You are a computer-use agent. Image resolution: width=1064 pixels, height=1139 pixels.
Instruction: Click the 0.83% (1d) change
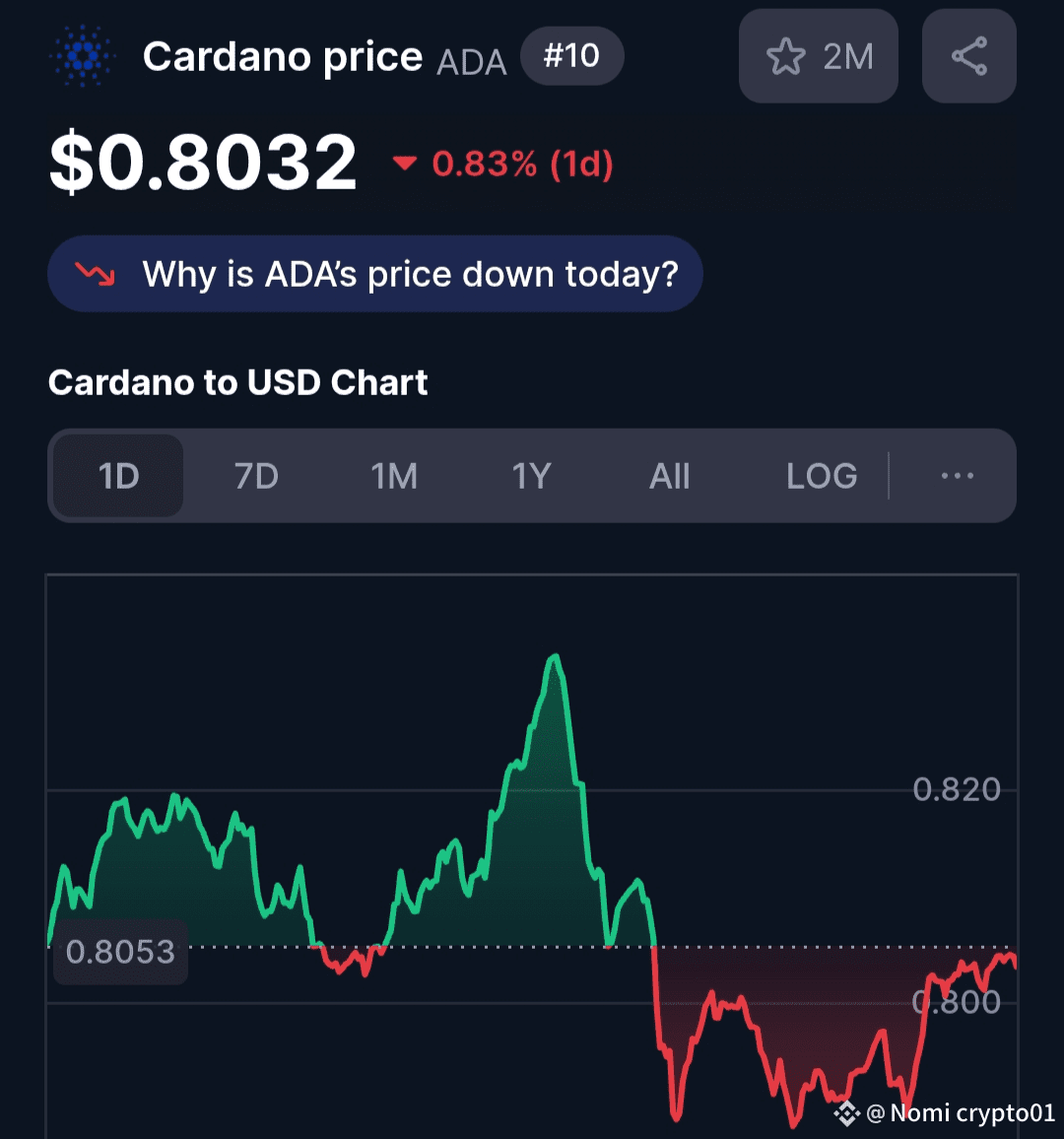click(x=522, y=164)
